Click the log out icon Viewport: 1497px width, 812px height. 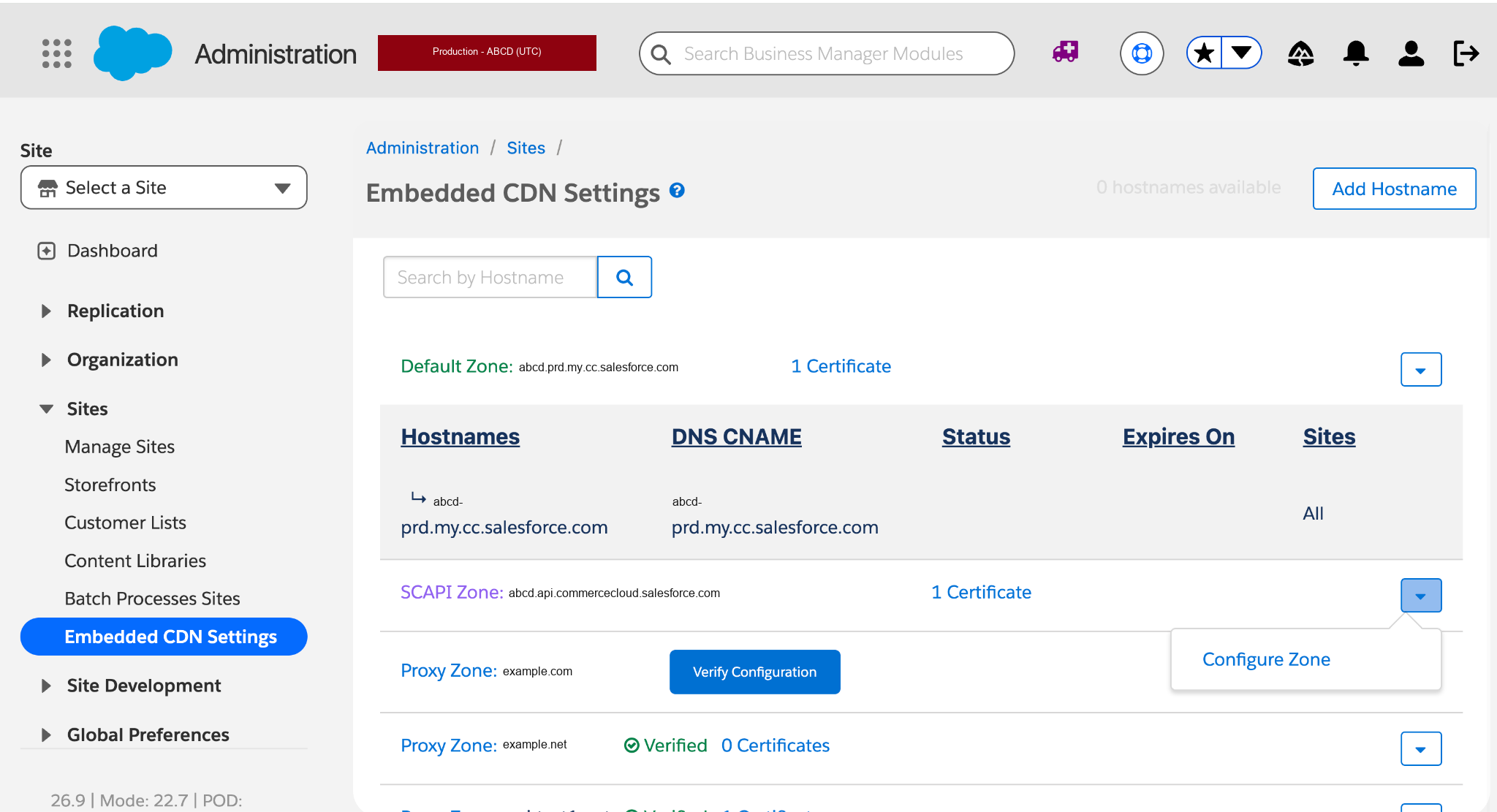1466,53
